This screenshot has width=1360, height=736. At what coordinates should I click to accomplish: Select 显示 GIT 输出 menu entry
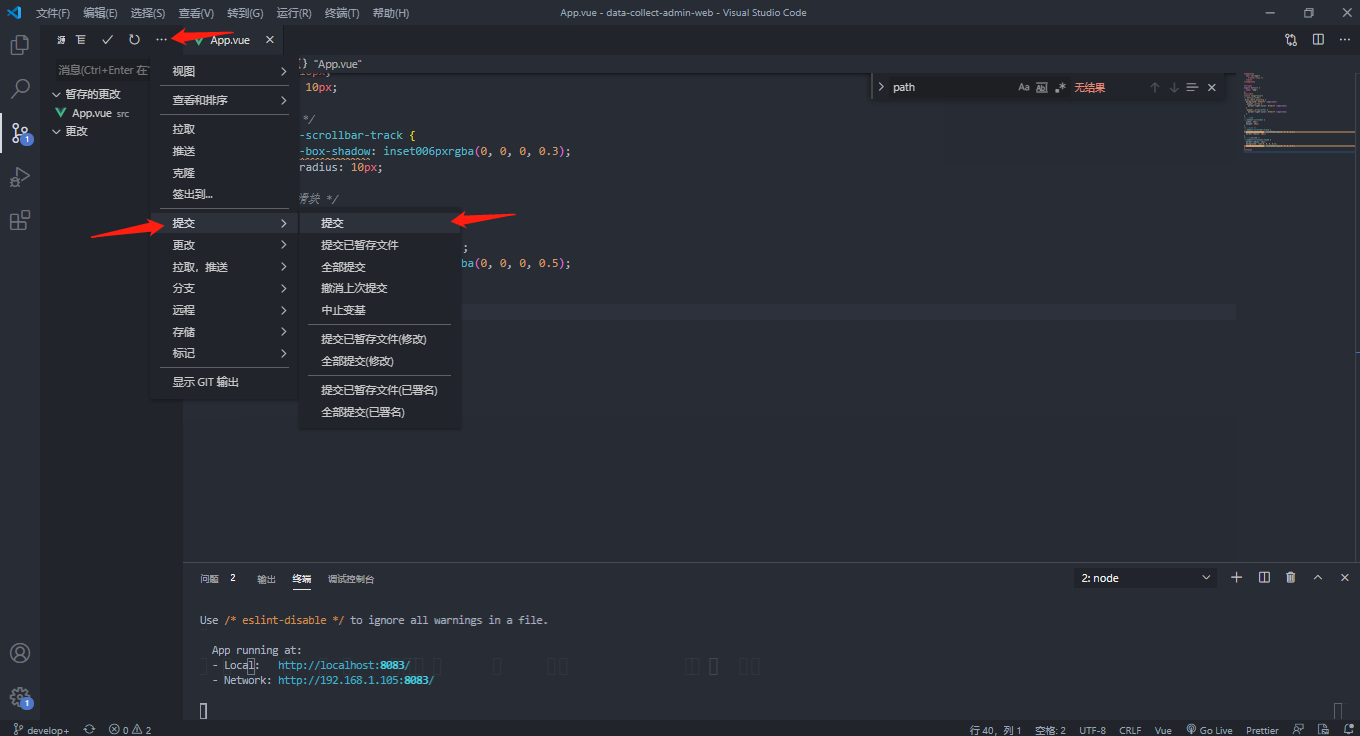coord(224,382)
